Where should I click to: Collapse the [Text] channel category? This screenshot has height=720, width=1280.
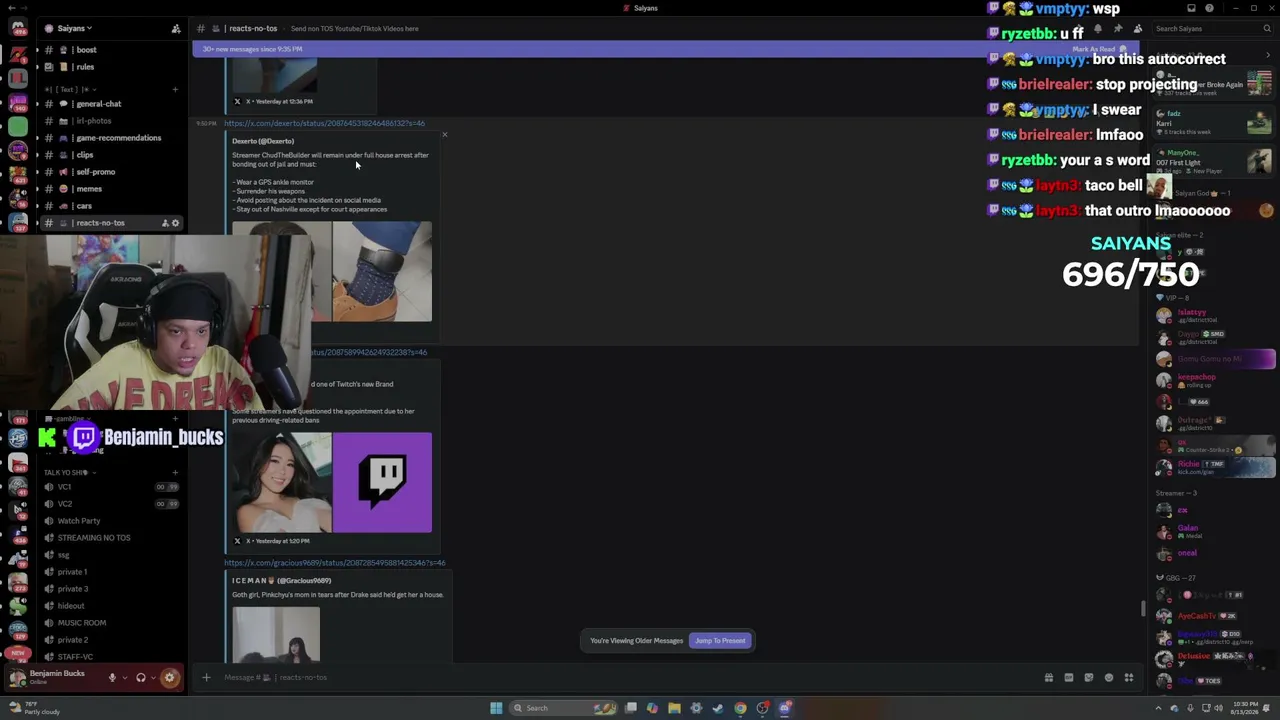68,90
